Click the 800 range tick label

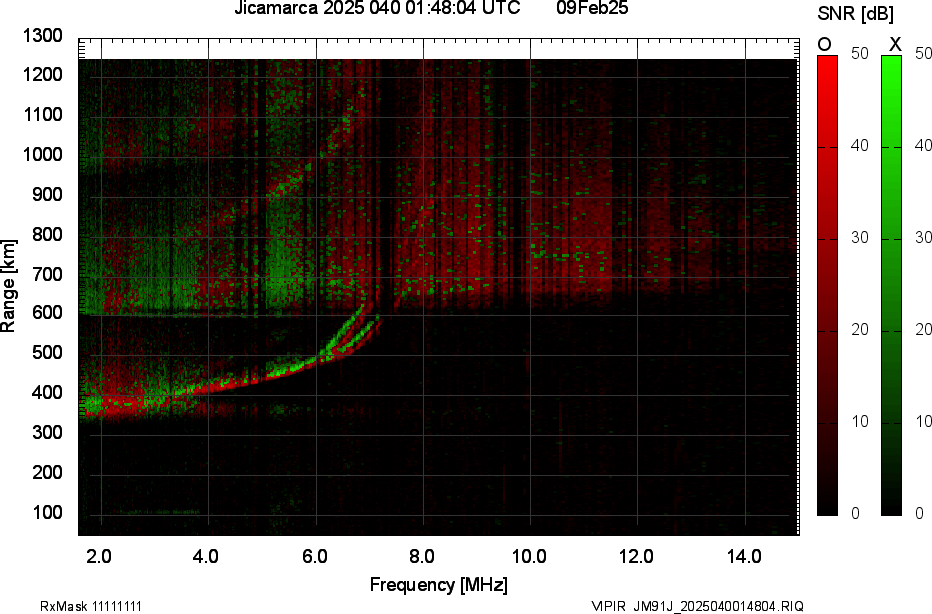pos(48,234)
